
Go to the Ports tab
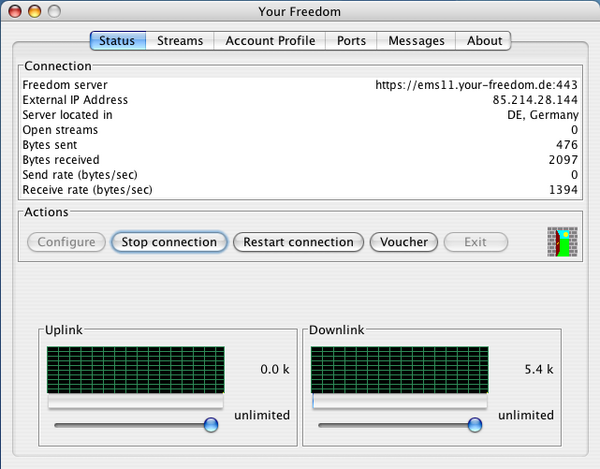pyautogui.click(x=351, y=41)
